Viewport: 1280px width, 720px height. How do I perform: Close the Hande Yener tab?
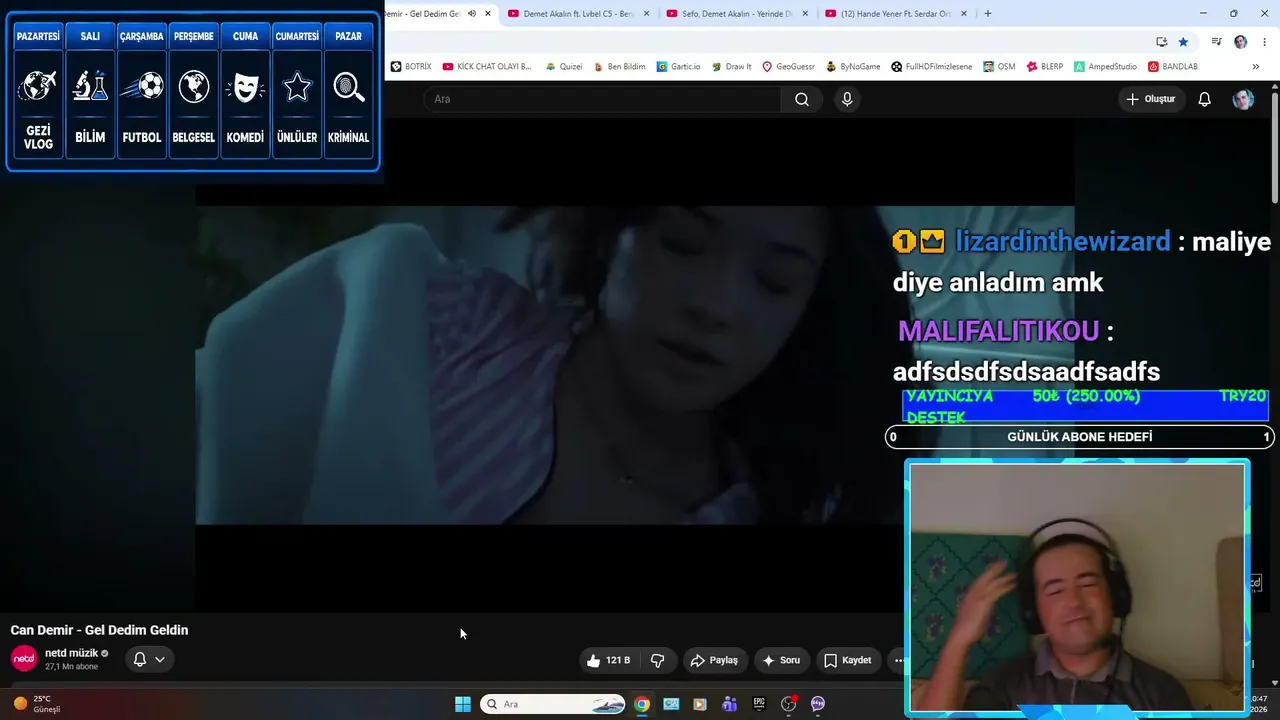pyautogui.click(x=964, y=14)
